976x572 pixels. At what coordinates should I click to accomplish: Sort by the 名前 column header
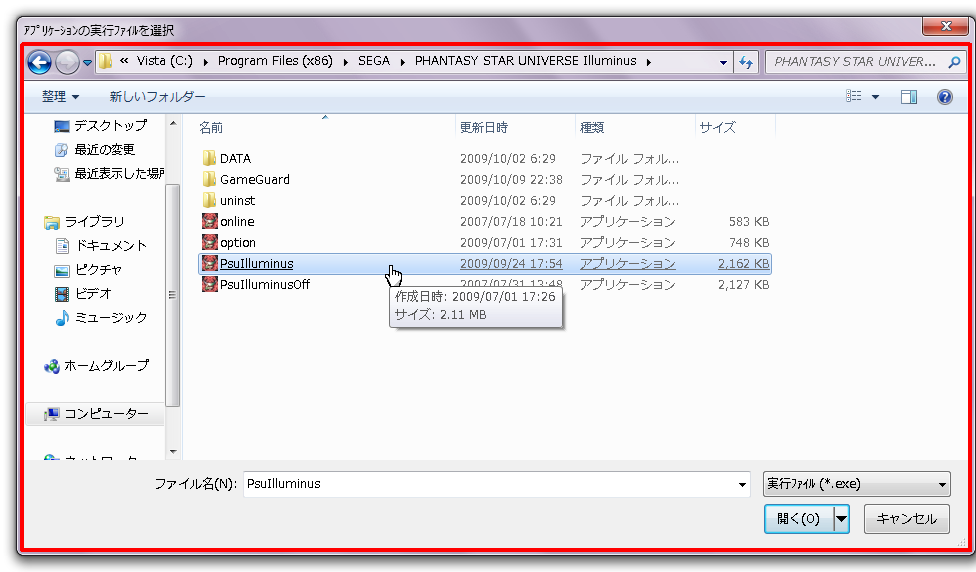click(x=211, y=128)
